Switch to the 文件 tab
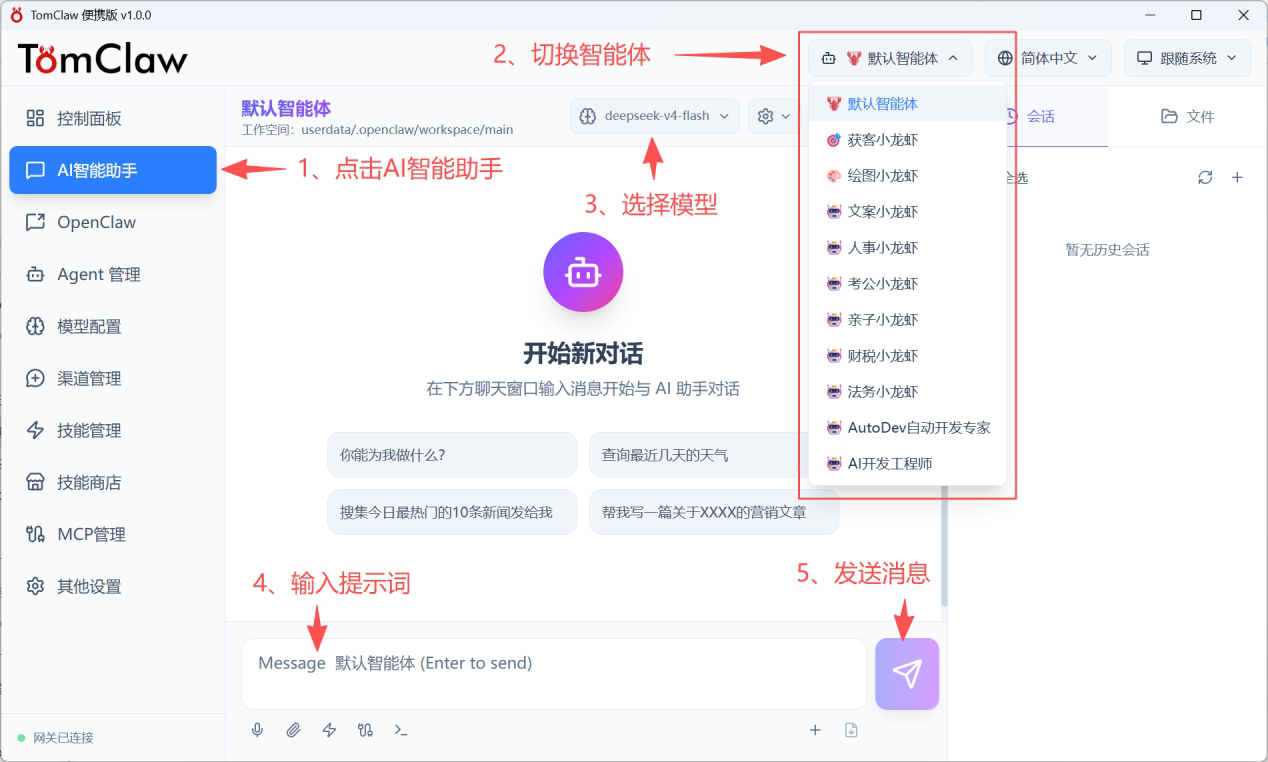The width and height of the screenshot is (1268, 762). [x=1188, y=117]
